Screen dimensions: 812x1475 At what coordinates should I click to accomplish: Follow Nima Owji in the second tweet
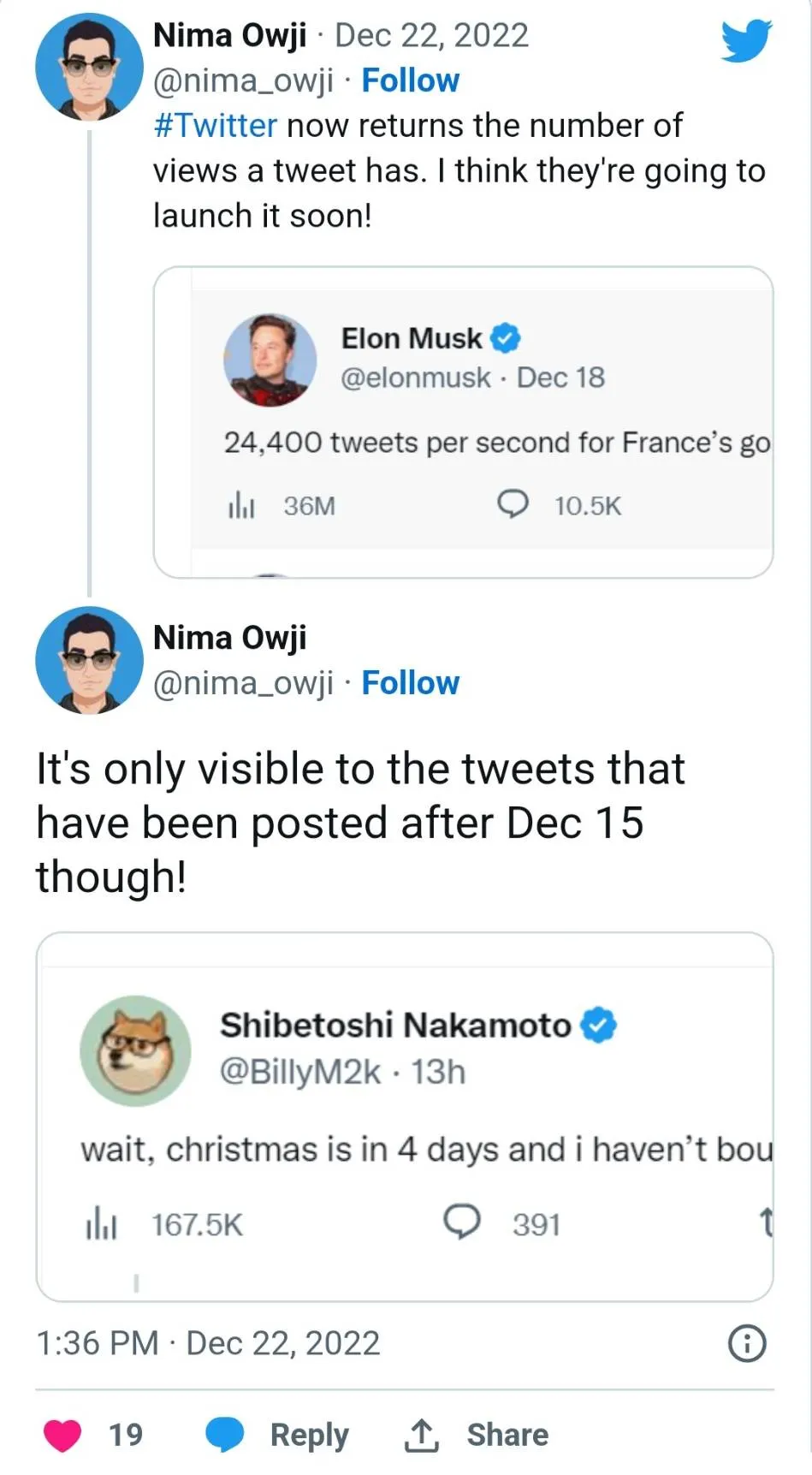coord(411,683)
